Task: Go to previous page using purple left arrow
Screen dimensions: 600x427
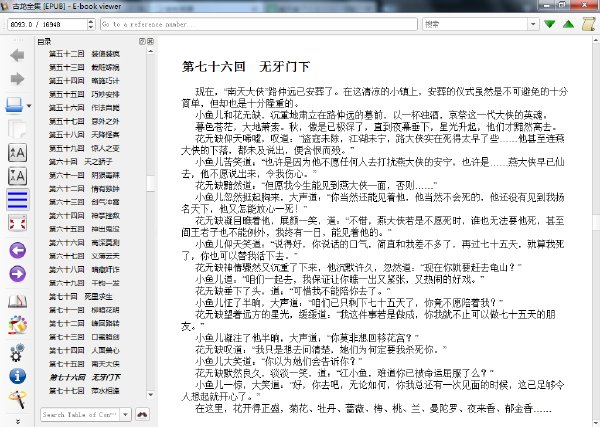Action: [17, 251]
